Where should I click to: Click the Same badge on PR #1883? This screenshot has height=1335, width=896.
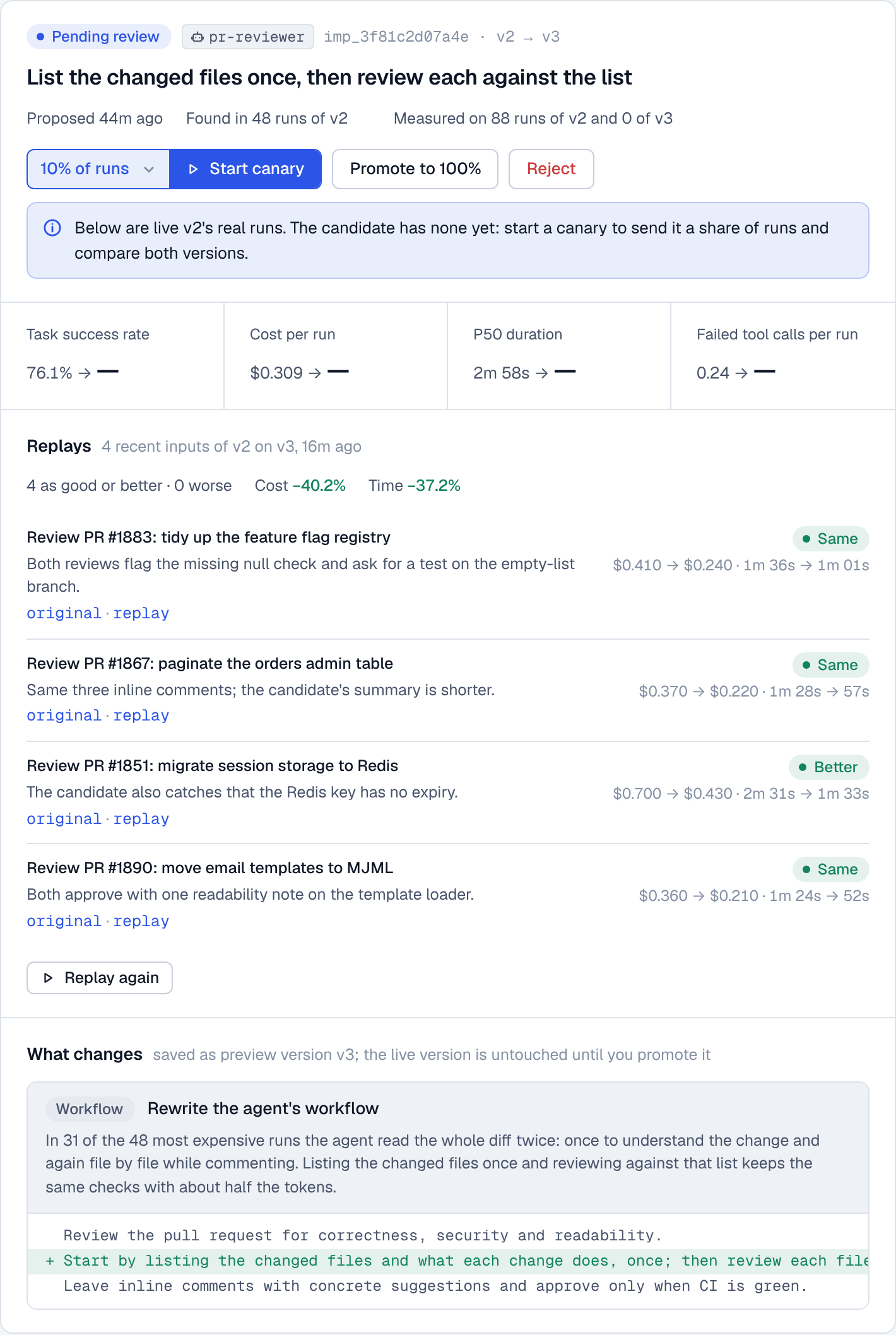coord(831,539)
